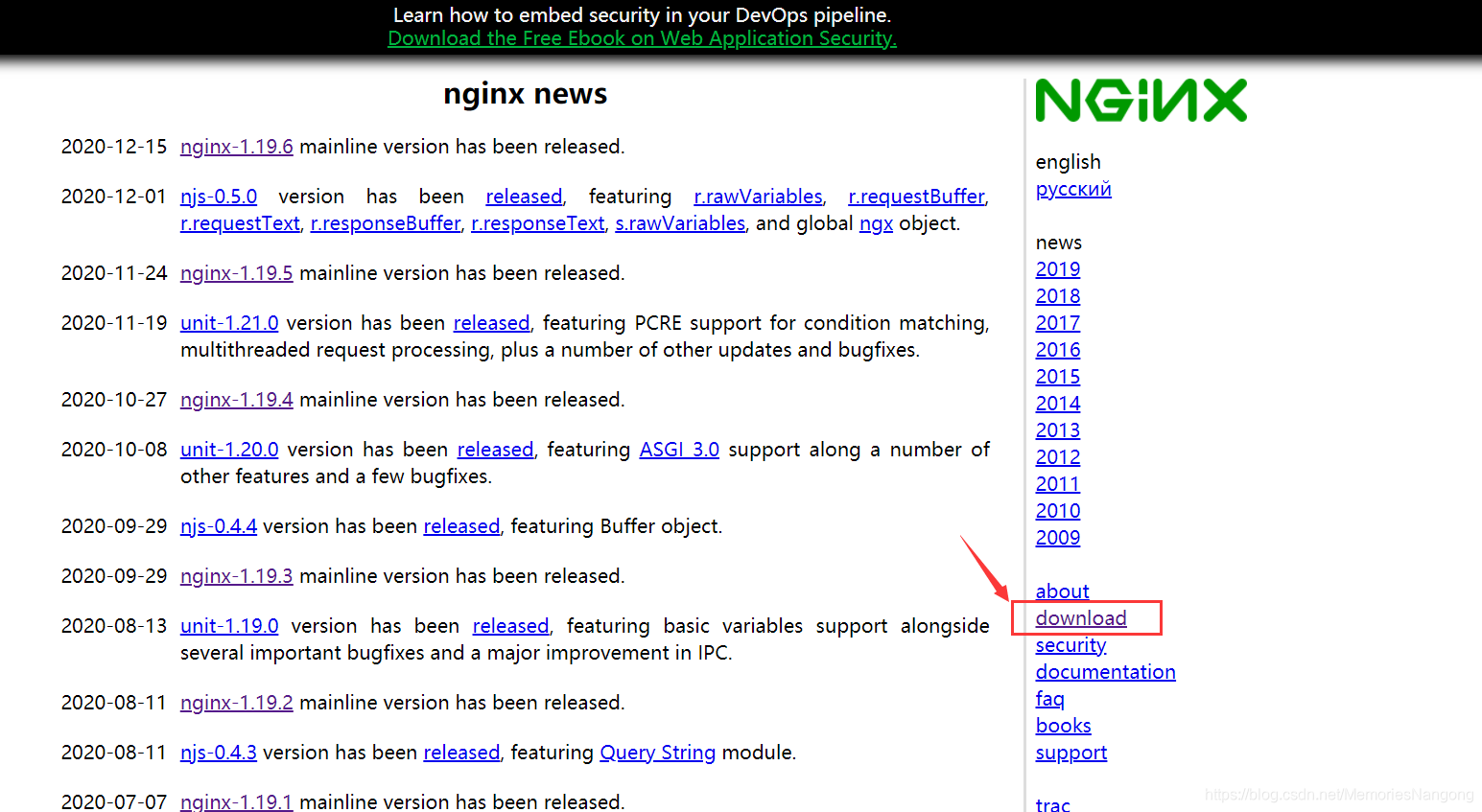Open the faq page
Screen dimensions: 1482x812
(x=1049, y=699)
